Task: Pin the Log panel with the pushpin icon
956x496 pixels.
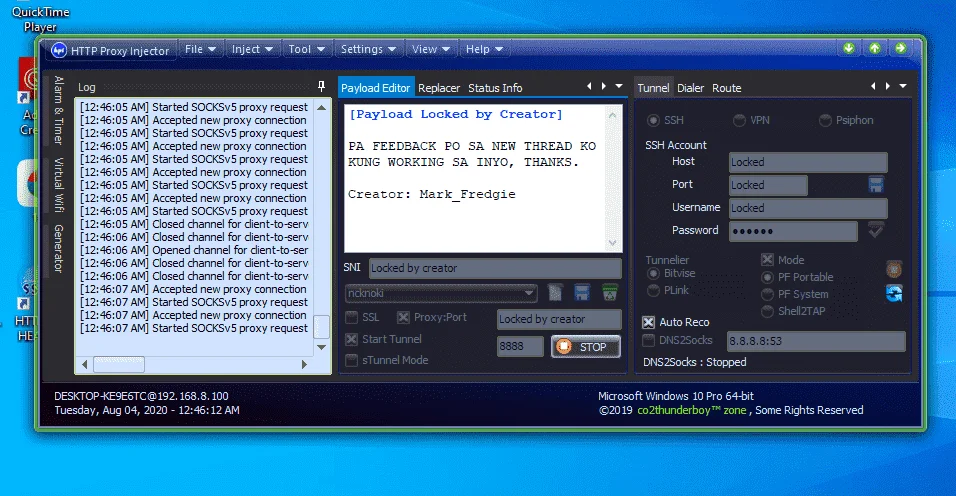Action: 321,87
